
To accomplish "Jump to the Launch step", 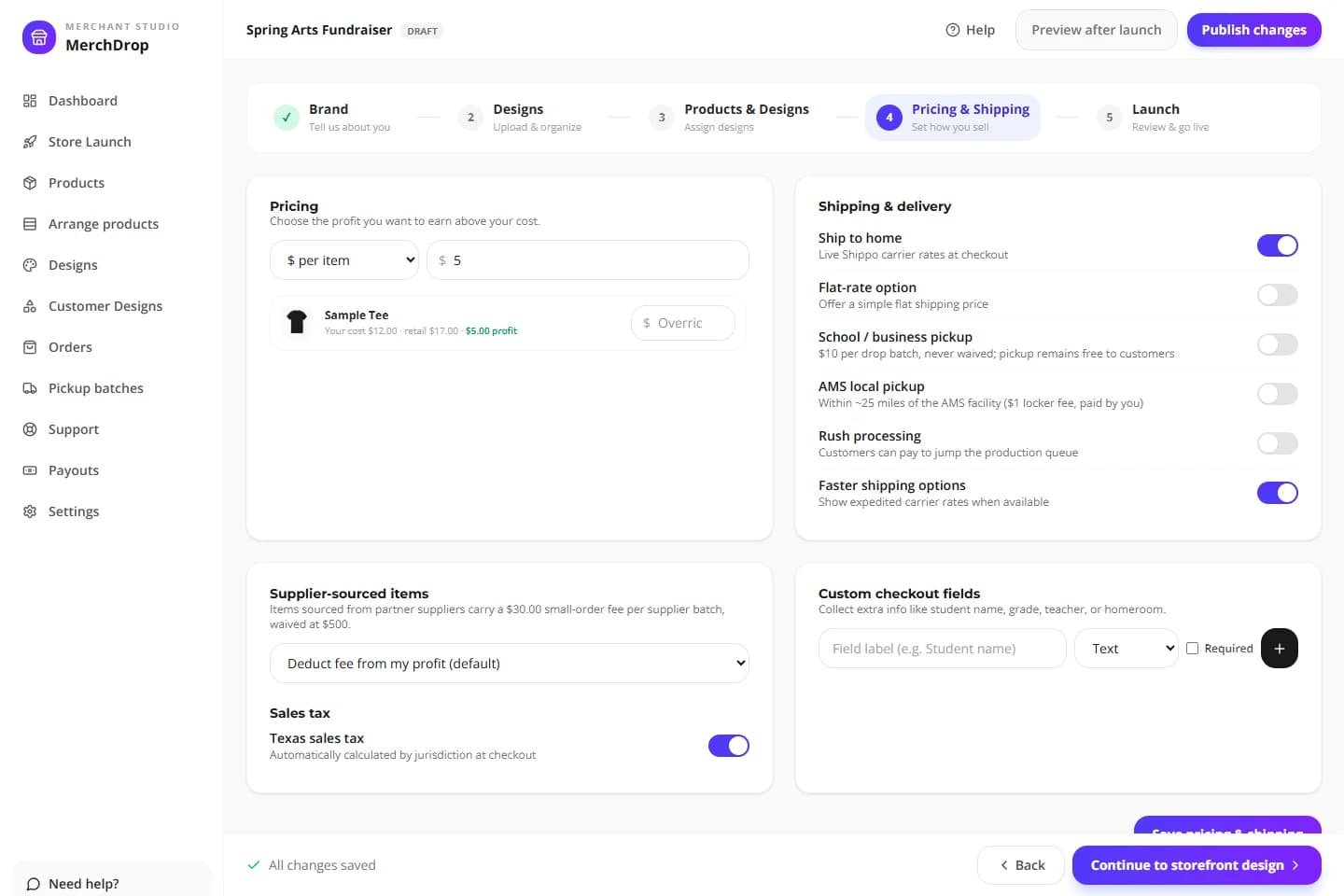I will (1154, 118).
